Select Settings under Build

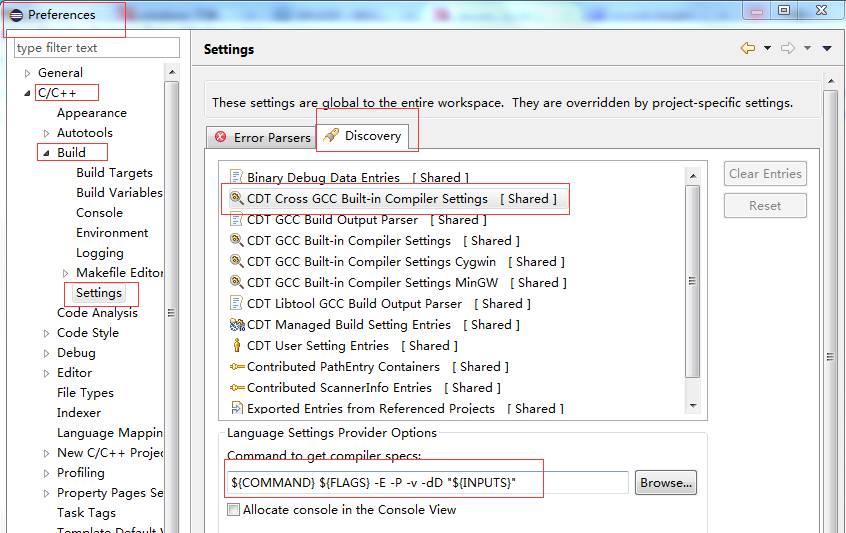(99, 293)
